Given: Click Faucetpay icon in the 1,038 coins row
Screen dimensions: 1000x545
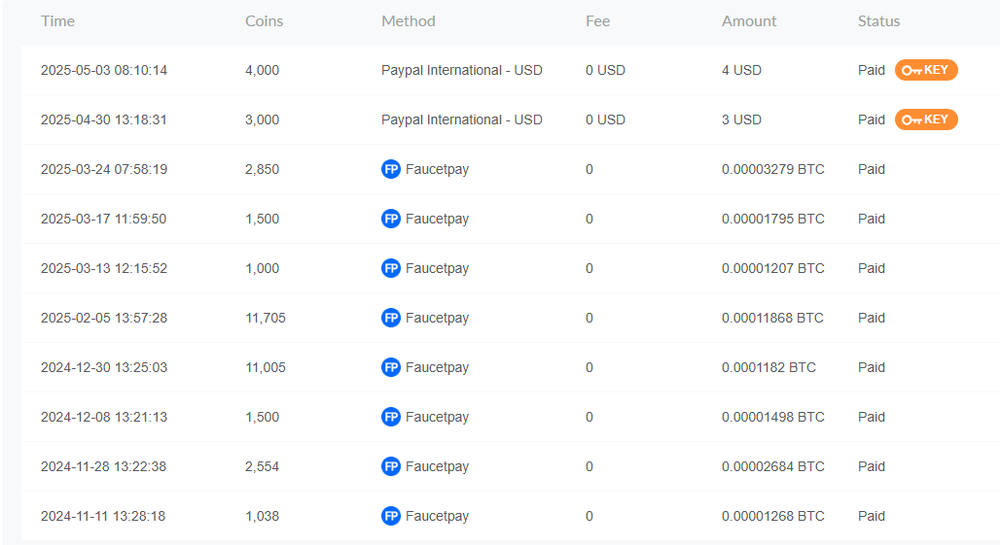Looking at the screenshot, I should [391, 516].
